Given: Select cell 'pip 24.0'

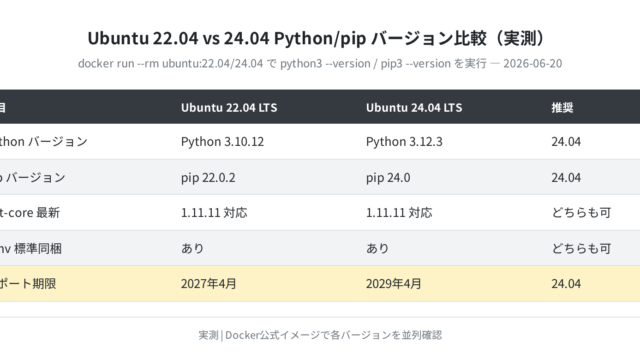Looking at the screenshot, I should tap(388, 178).
